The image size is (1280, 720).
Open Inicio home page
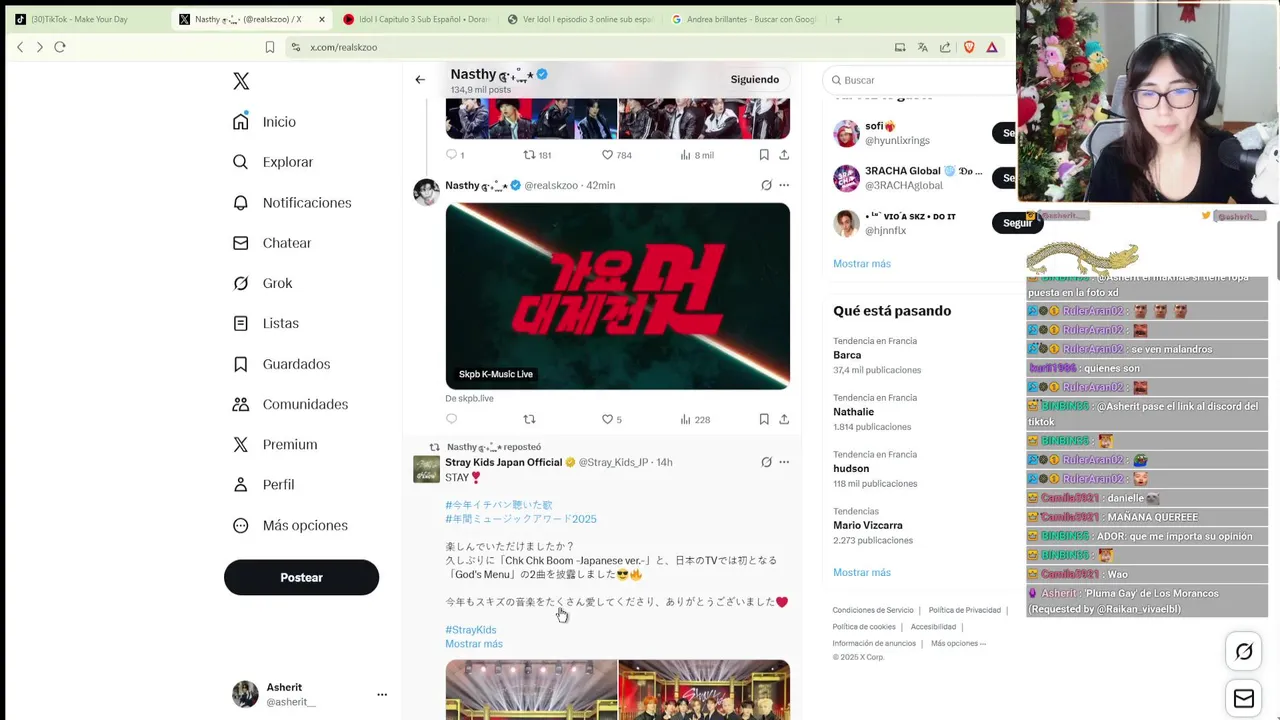265,122
